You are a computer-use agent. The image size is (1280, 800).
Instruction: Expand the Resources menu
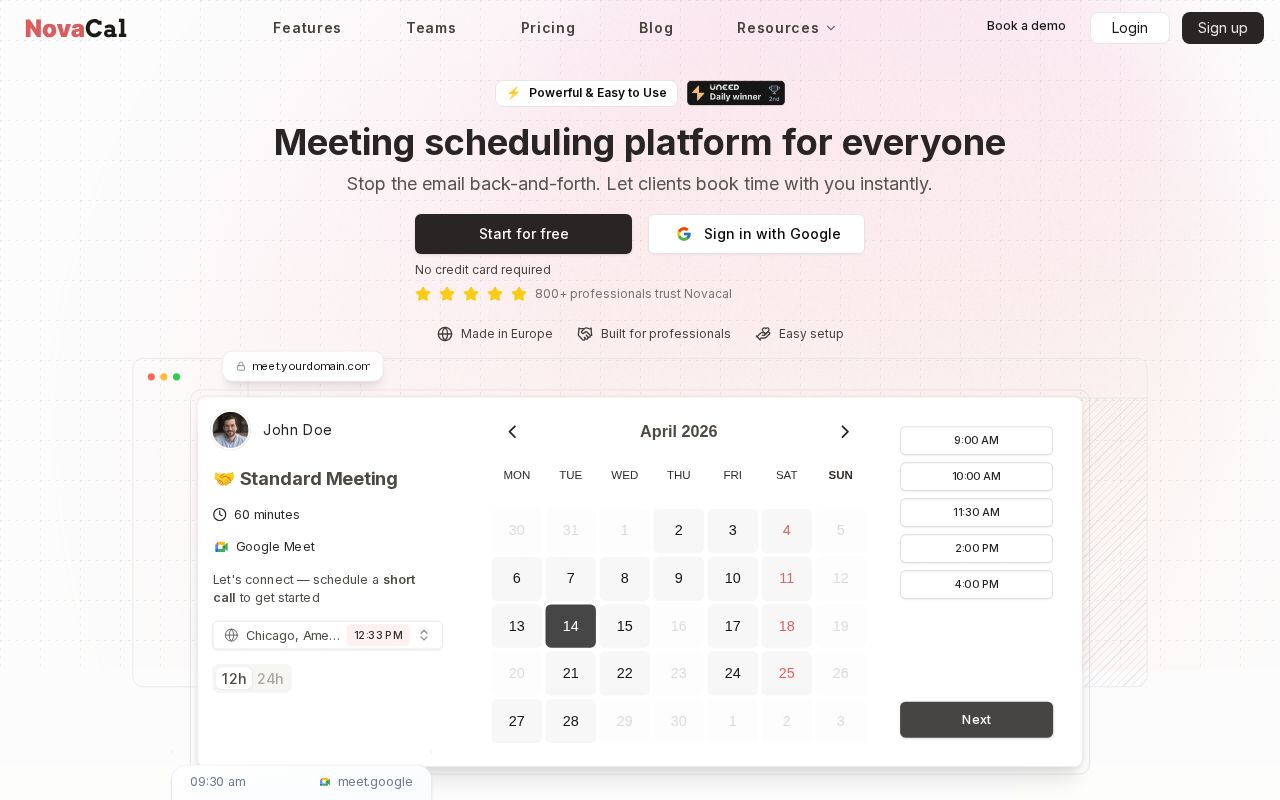pyautogui.click(x=786, y=28)
